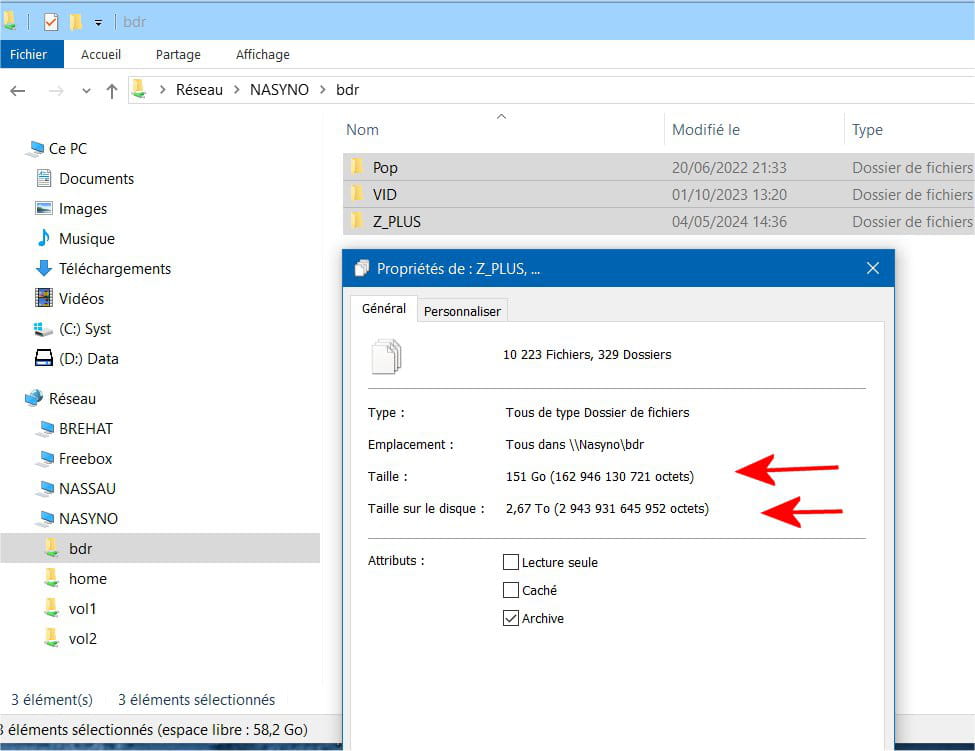
Task: Toggle the Lecture seule checkbox
Action: tap(511, 562)
